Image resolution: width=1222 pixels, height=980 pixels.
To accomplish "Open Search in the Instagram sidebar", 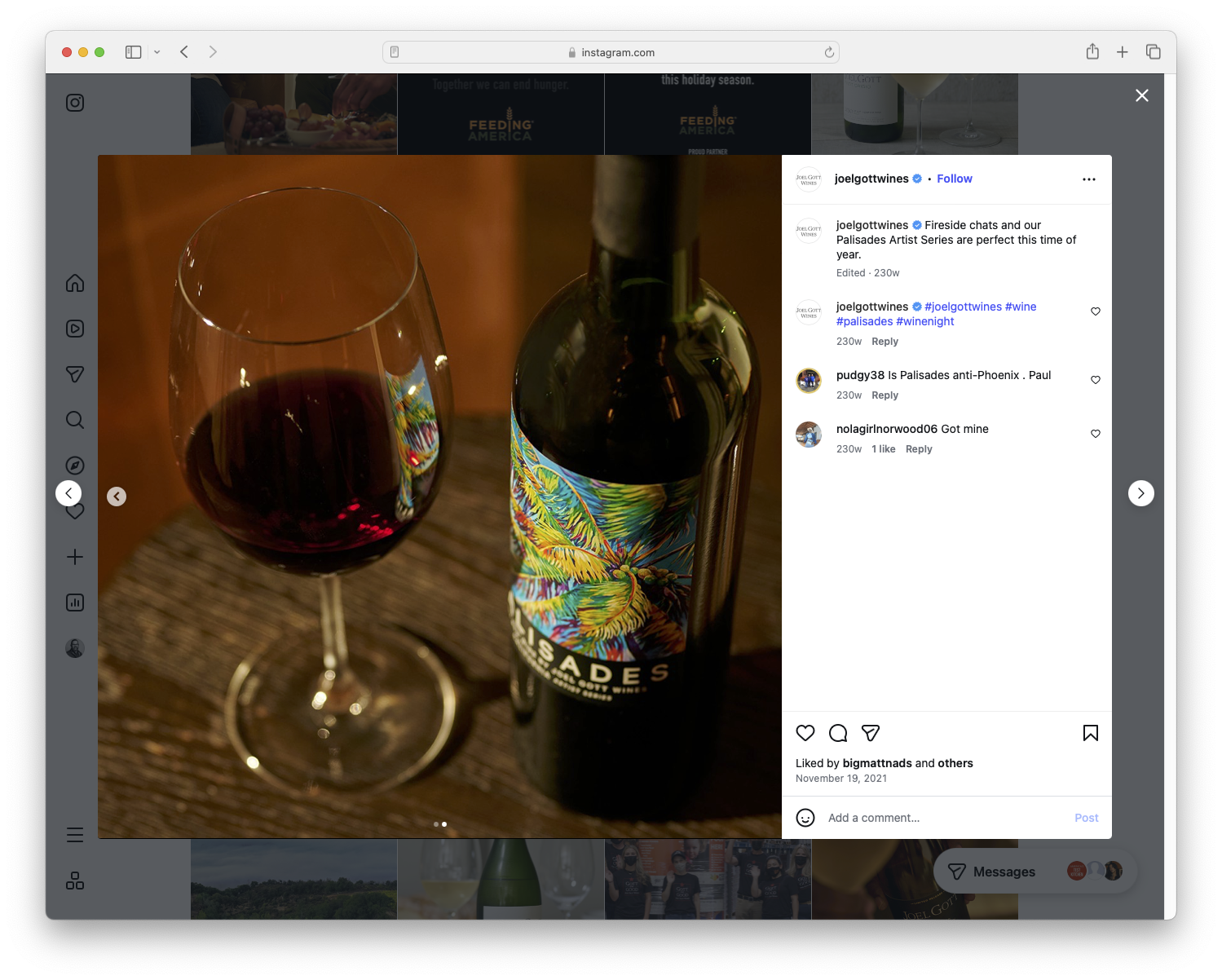I will (x=75, y=420).
